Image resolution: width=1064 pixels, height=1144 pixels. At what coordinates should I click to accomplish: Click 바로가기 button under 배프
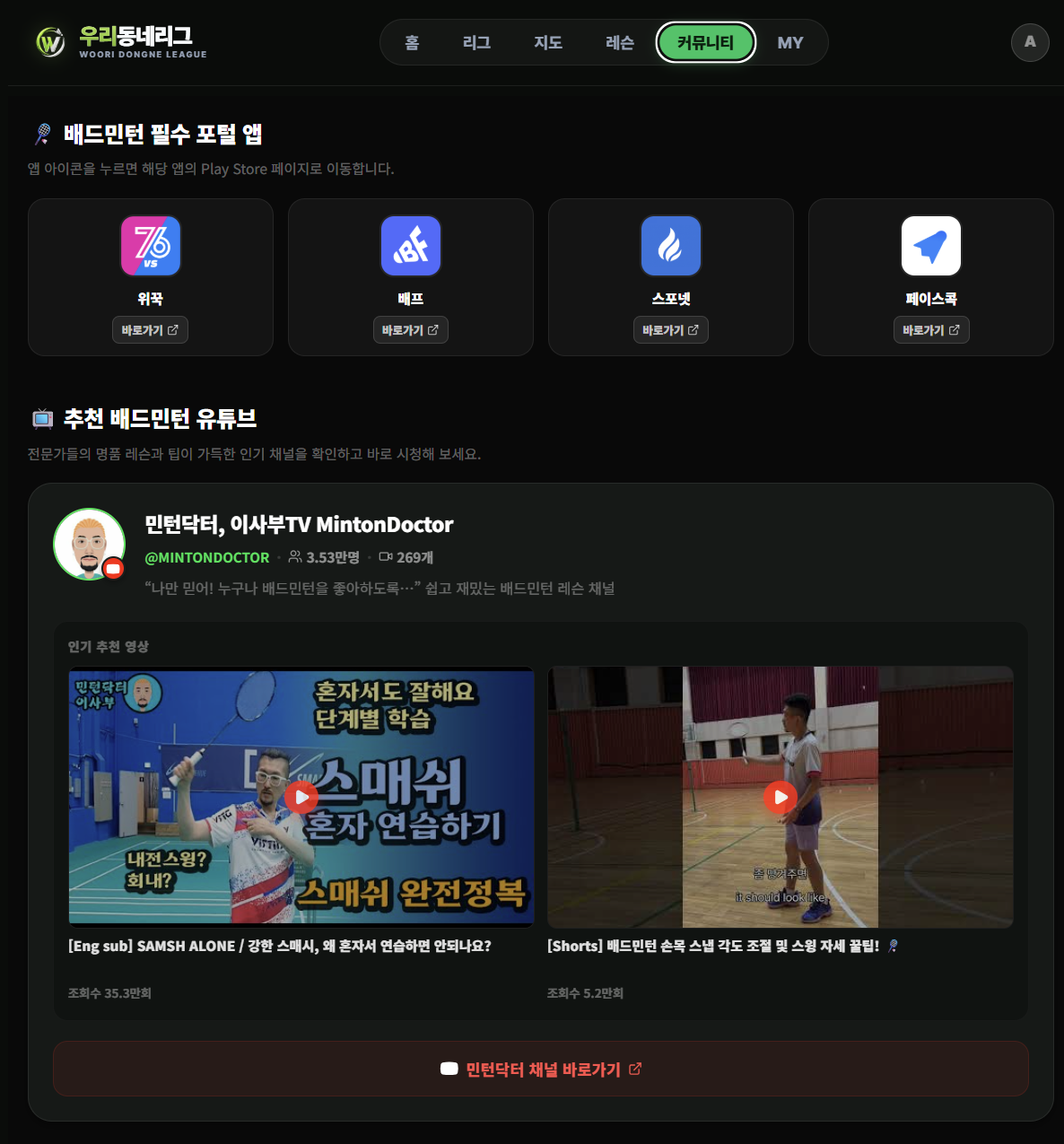pyautogui.click(x=410, y=330)
